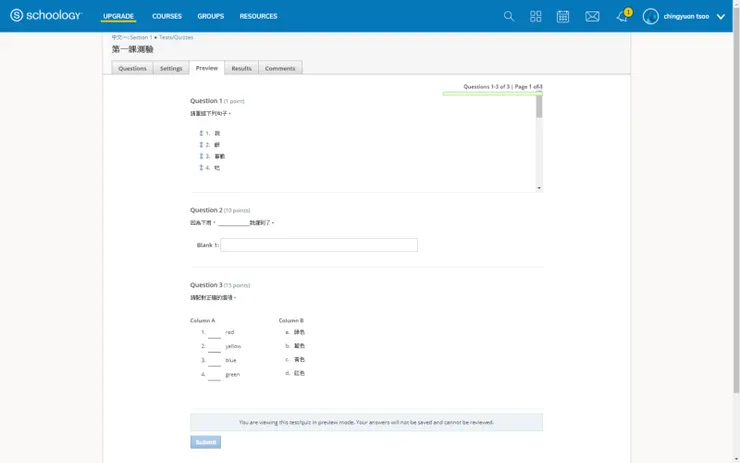This screenshot has height=463, width=740.
Task: Click the user profile avatar
Action: tap(651, 16)
